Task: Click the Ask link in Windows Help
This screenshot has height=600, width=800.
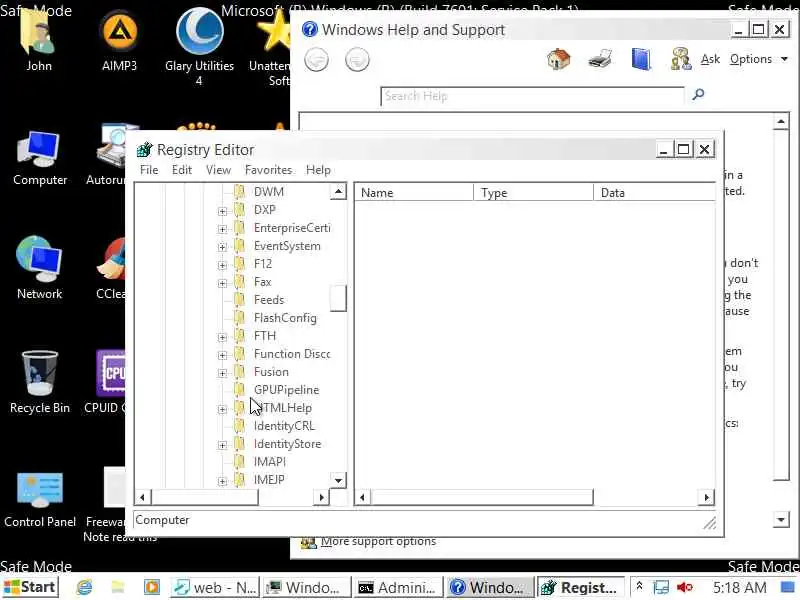Action: tap(710, 59)
